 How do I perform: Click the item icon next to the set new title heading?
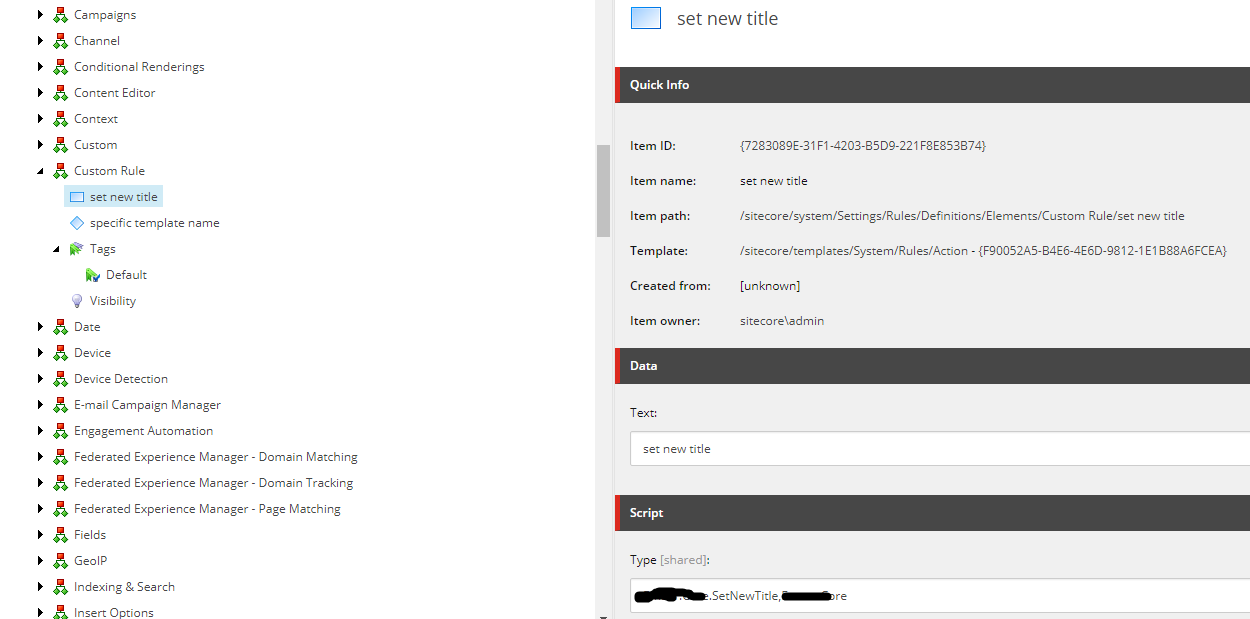[x=645, y=17]
